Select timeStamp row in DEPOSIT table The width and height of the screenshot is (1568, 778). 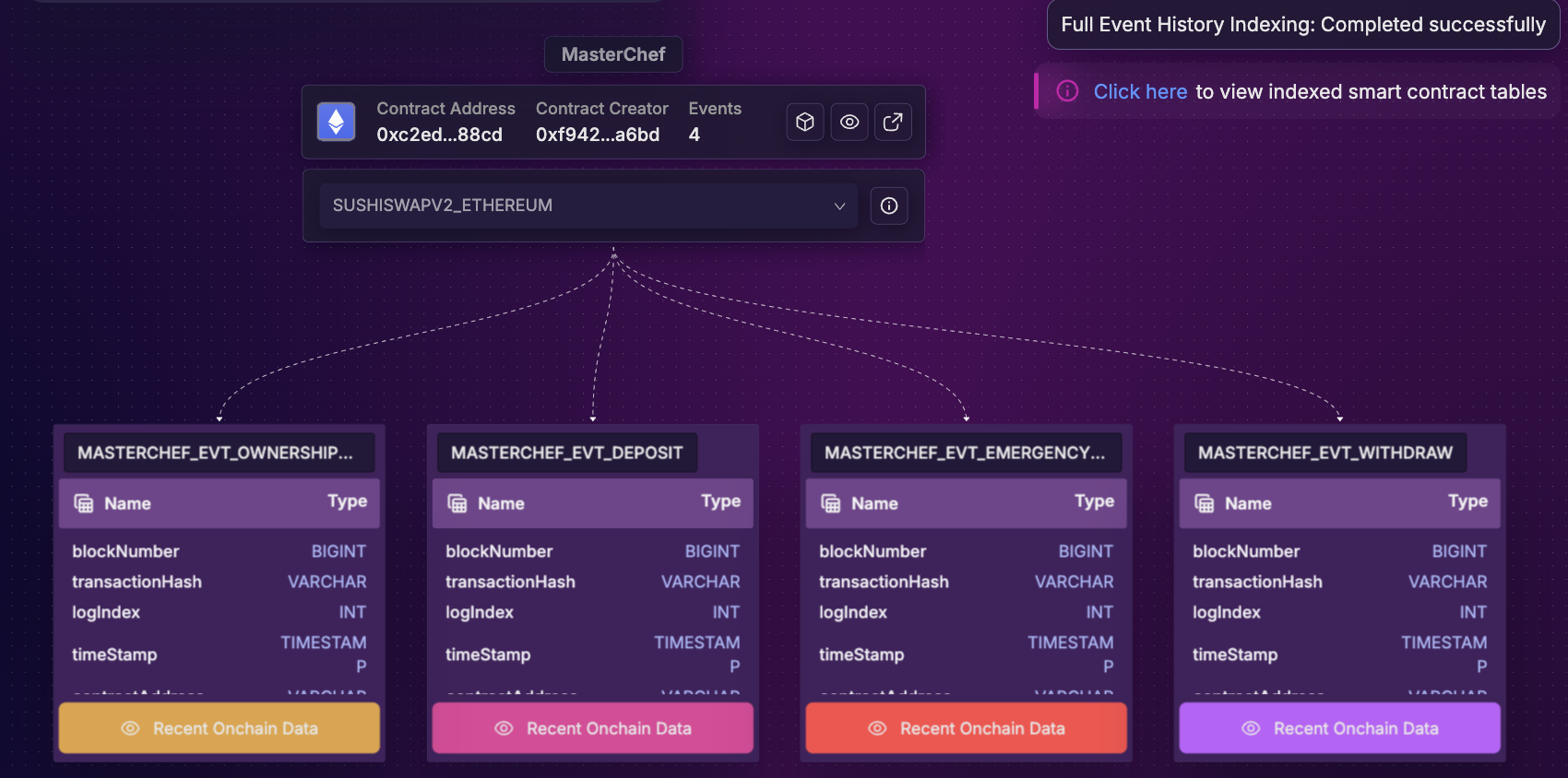[593, 654]
